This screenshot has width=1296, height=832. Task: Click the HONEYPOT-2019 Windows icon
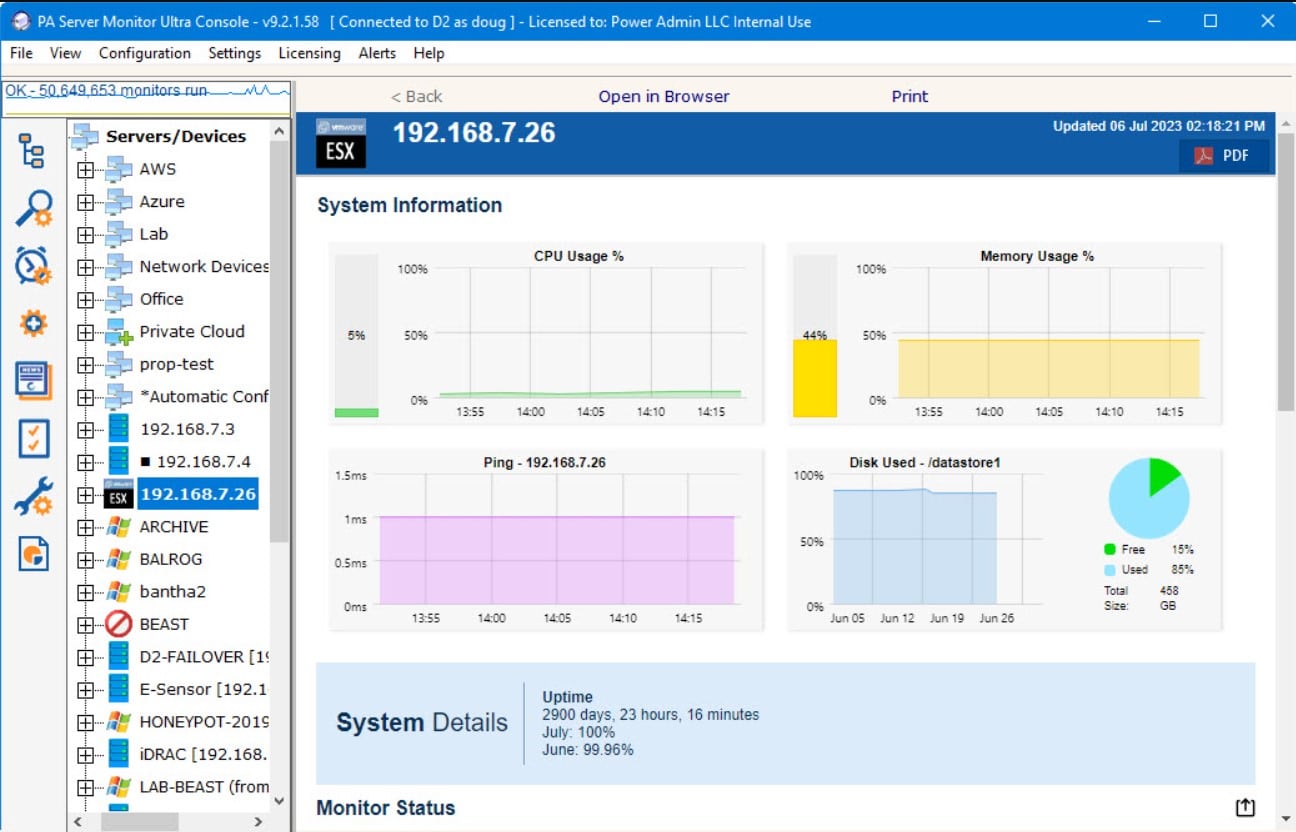pyautogui.click(x=119, y=721)
